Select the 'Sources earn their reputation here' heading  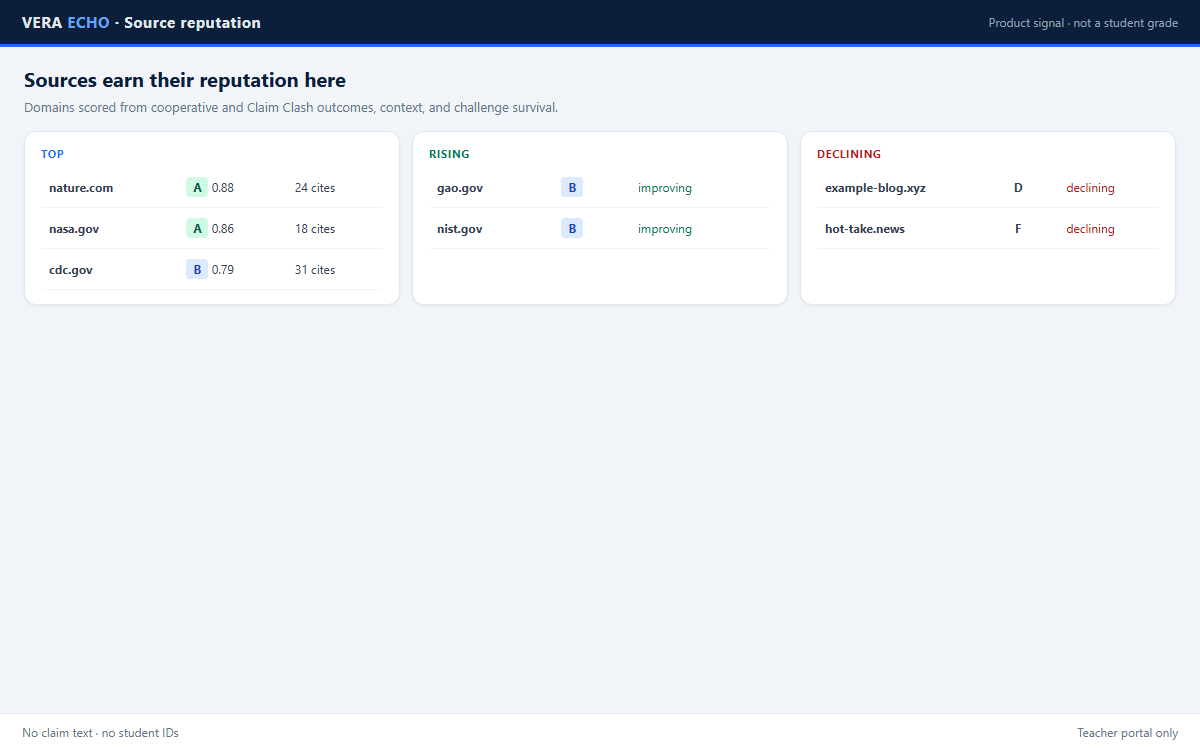(x=185, y=80)
